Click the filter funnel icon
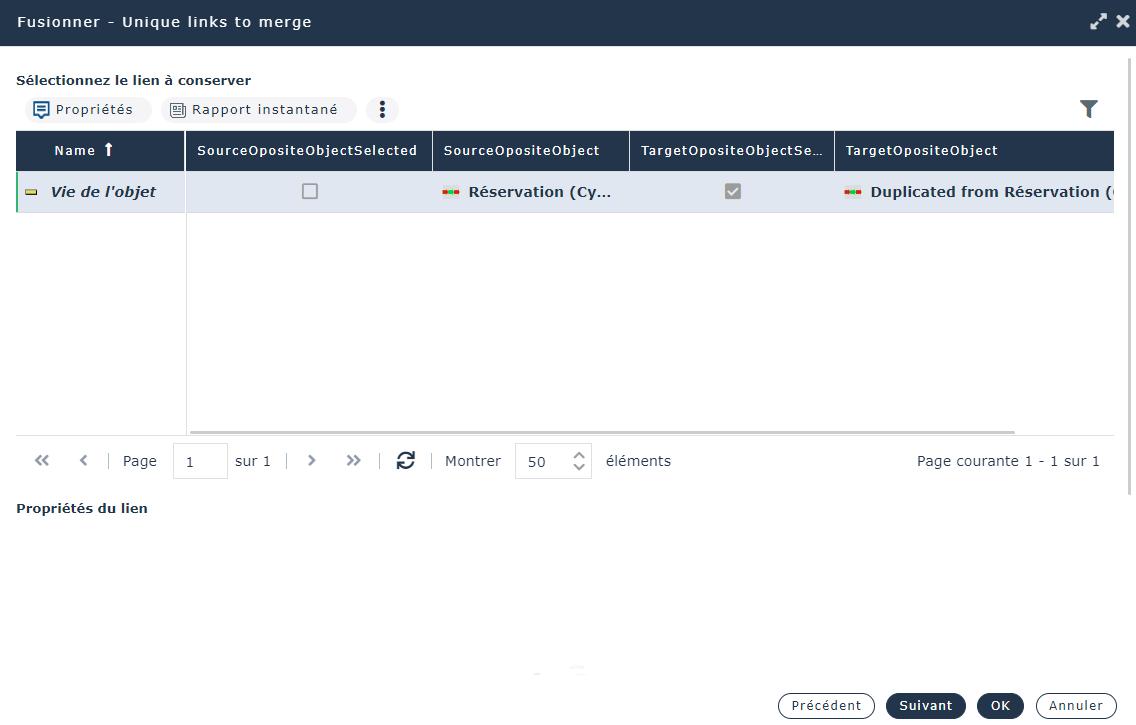 click(1089, 110)
